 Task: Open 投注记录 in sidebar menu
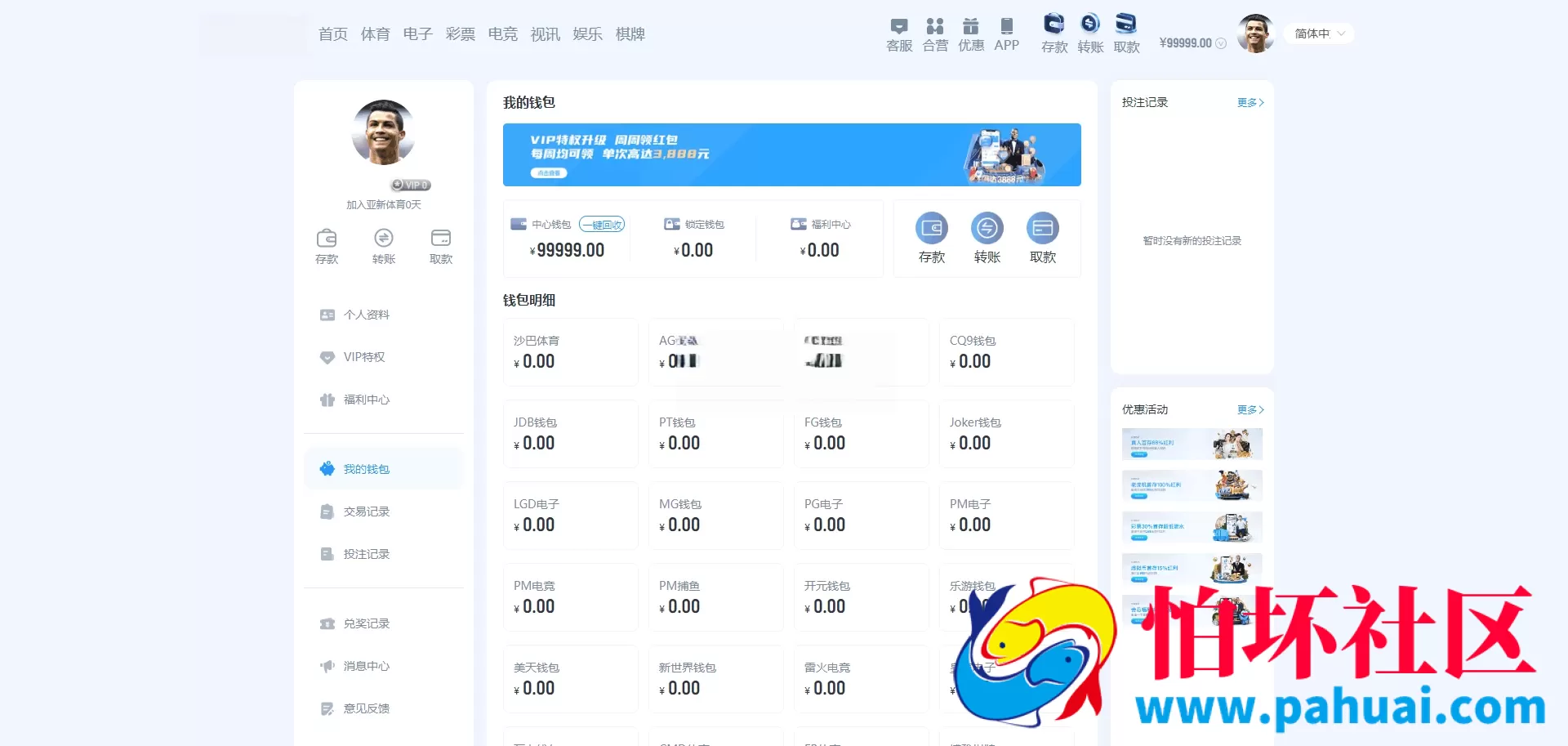pyautogui.click(x=384, y=554)
